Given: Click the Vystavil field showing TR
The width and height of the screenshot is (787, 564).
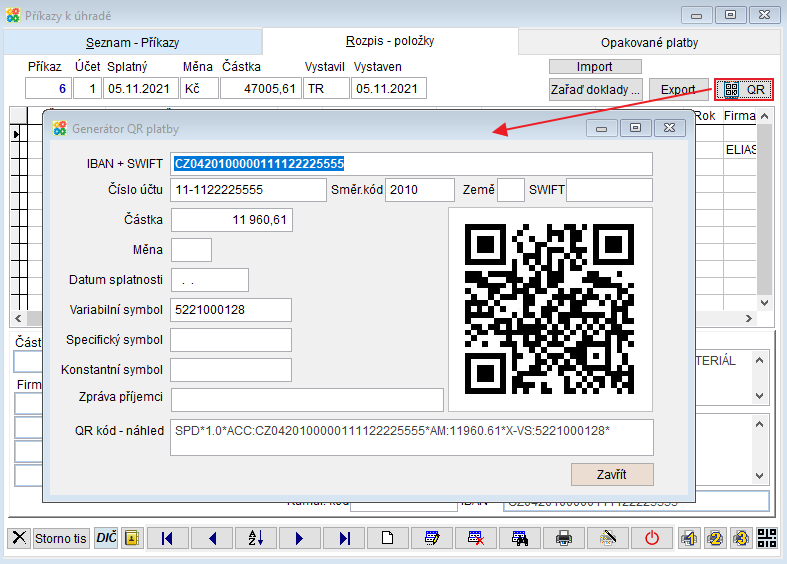Looking at the screenshot, I should point(326,88).
